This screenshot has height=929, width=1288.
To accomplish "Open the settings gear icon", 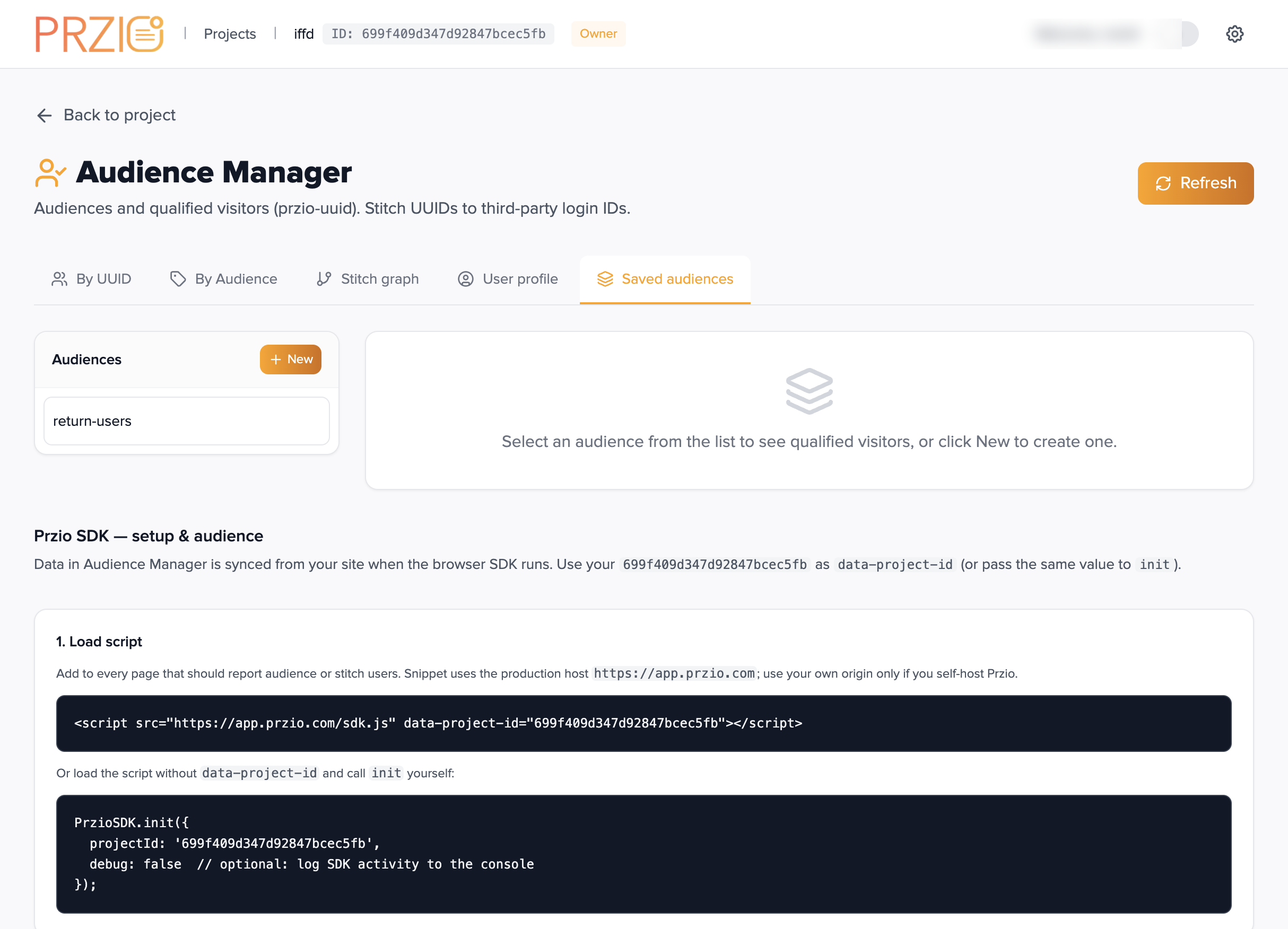I will tap(1234, 34).
